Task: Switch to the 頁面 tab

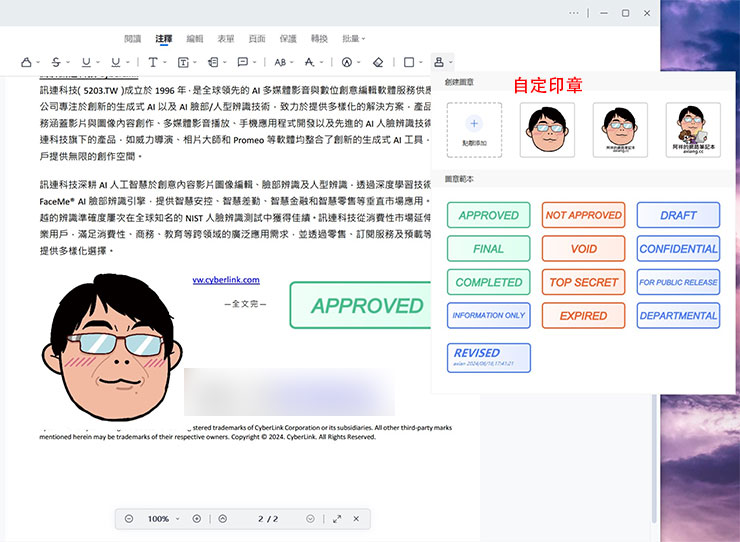Action: tap(257, 38)
